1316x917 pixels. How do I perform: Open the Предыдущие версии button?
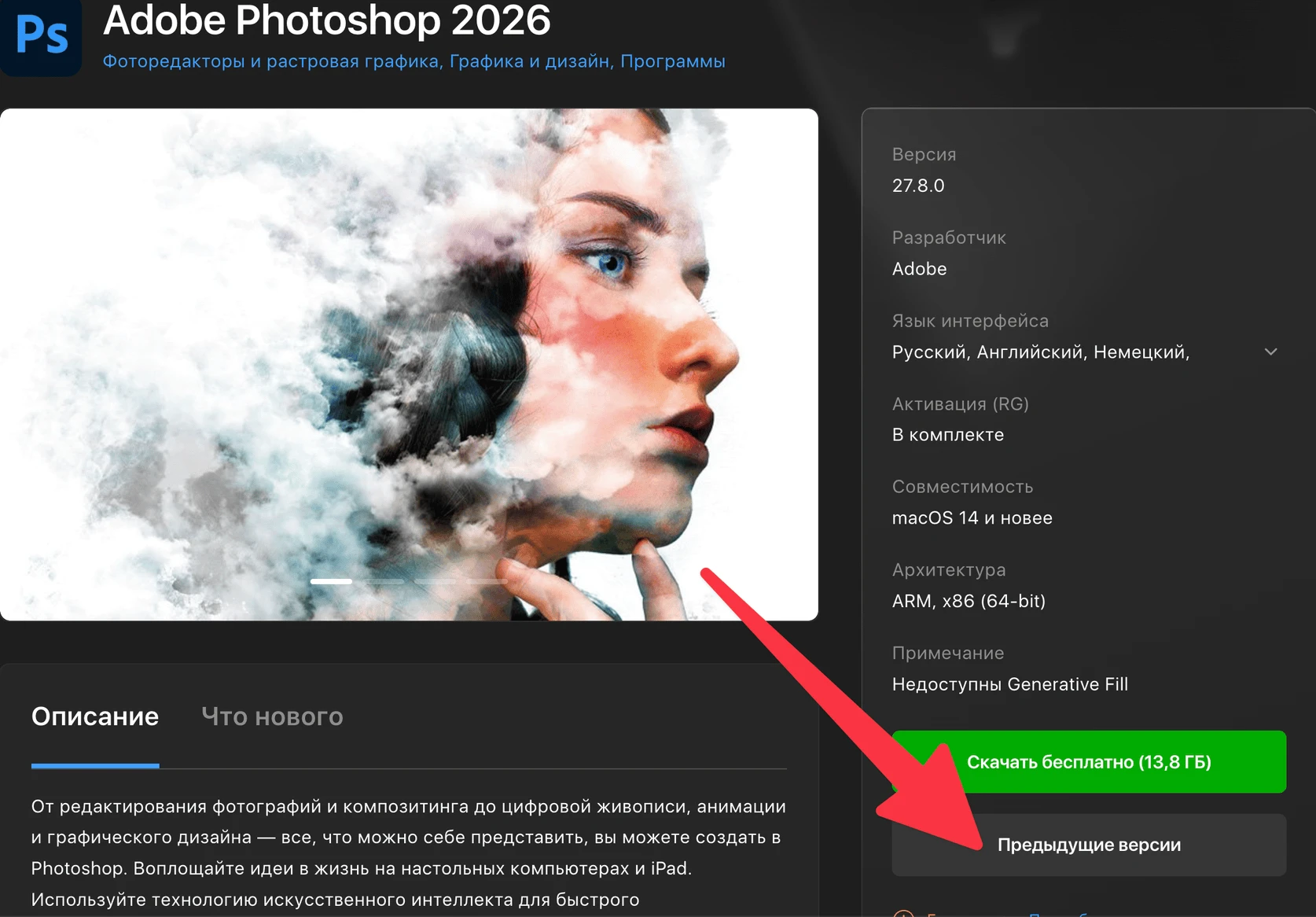(x=1089, y=845)
